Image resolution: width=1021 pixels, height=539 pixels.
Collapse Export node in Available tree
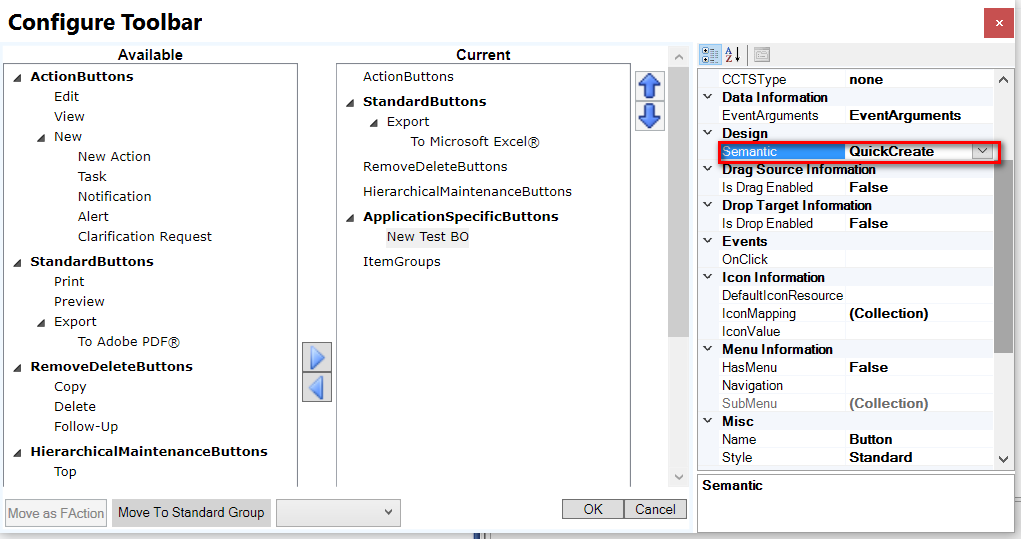tap(41, 322)
